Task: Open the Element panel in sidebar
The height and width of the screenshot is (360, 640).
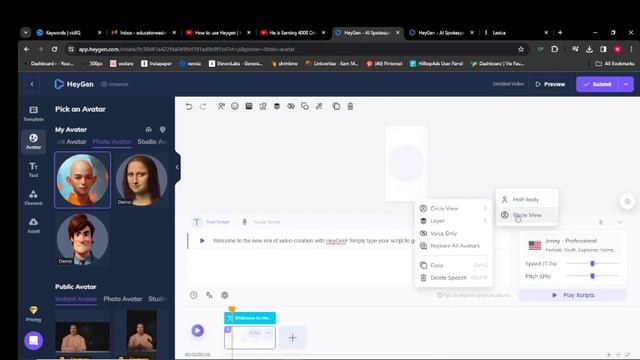Action: click(33, 197)
